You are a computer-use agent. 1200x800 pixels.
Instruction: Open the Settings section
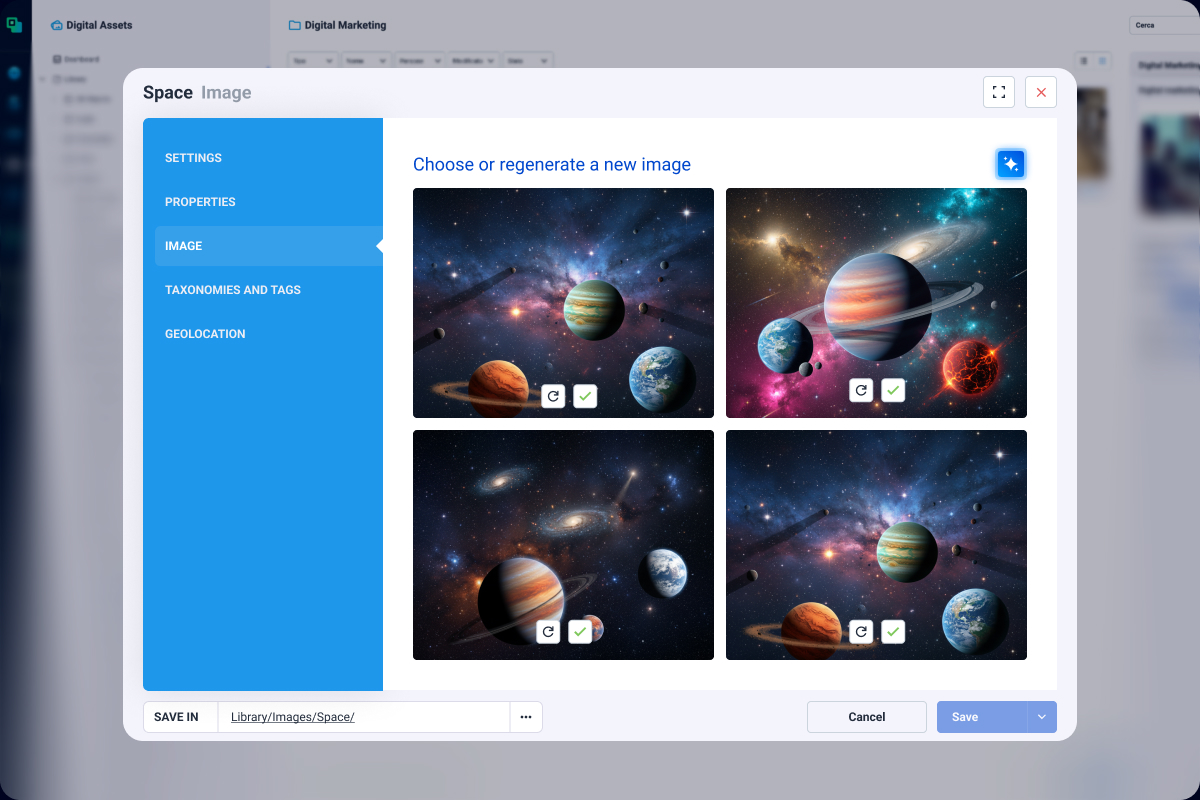coord(194,158)
